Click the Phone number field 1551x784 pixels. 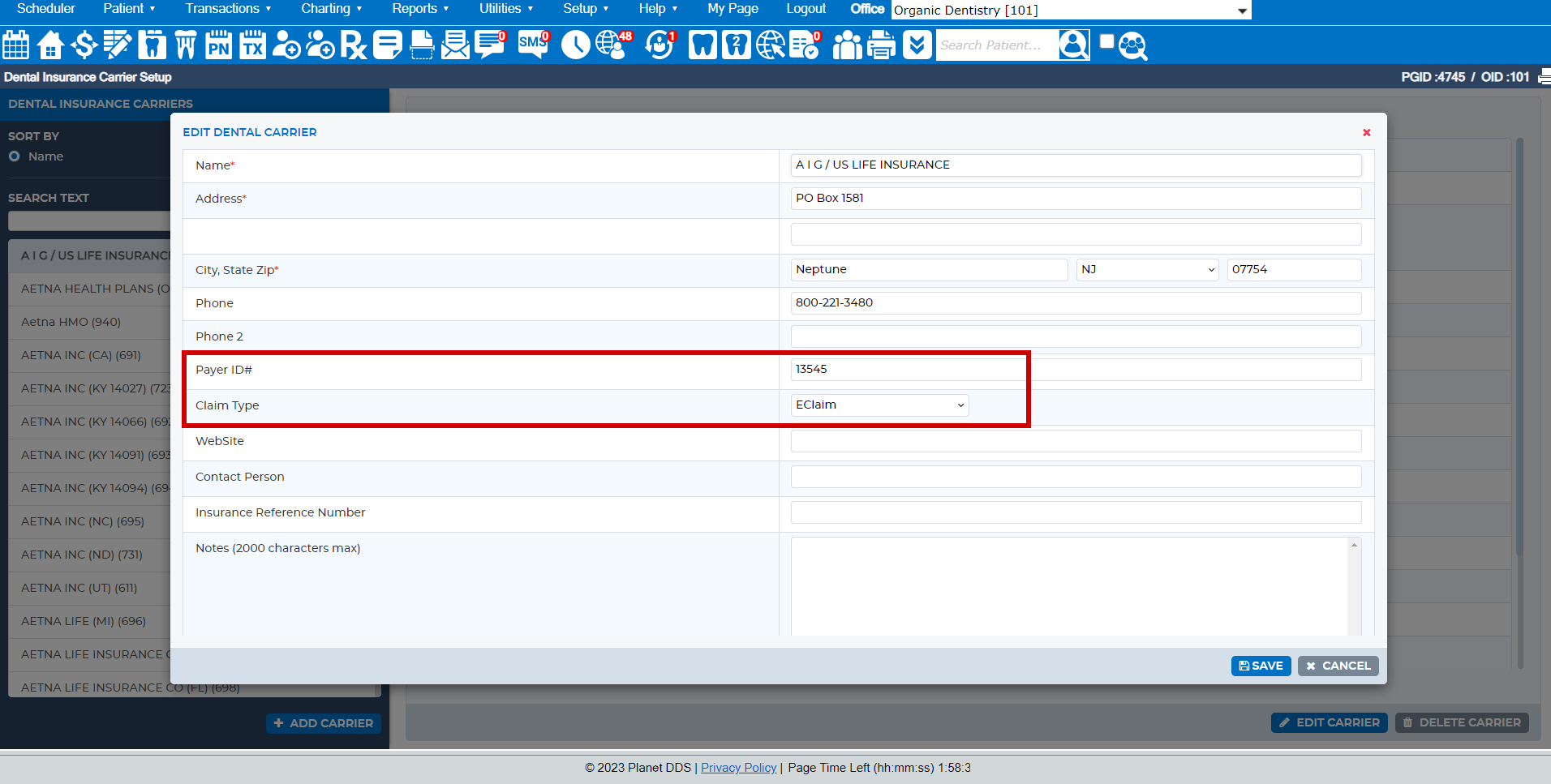(x=1076, y=302)
